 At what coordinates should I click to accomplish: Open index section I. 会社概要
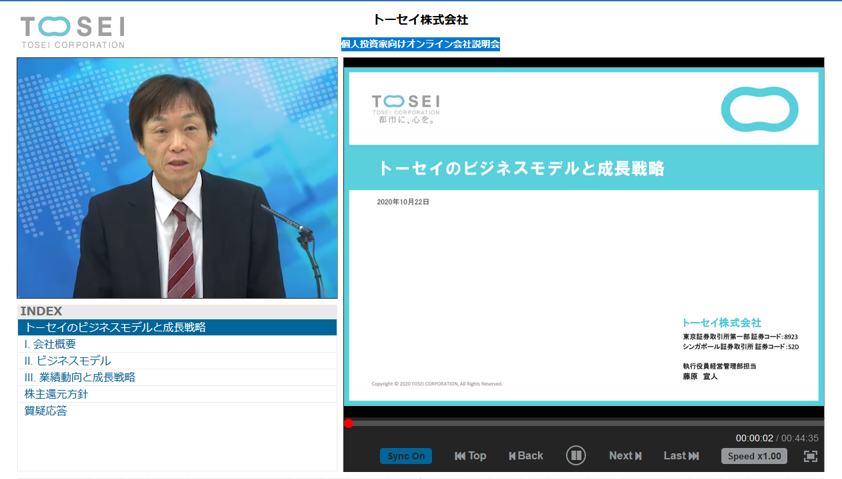coord(177,344)
